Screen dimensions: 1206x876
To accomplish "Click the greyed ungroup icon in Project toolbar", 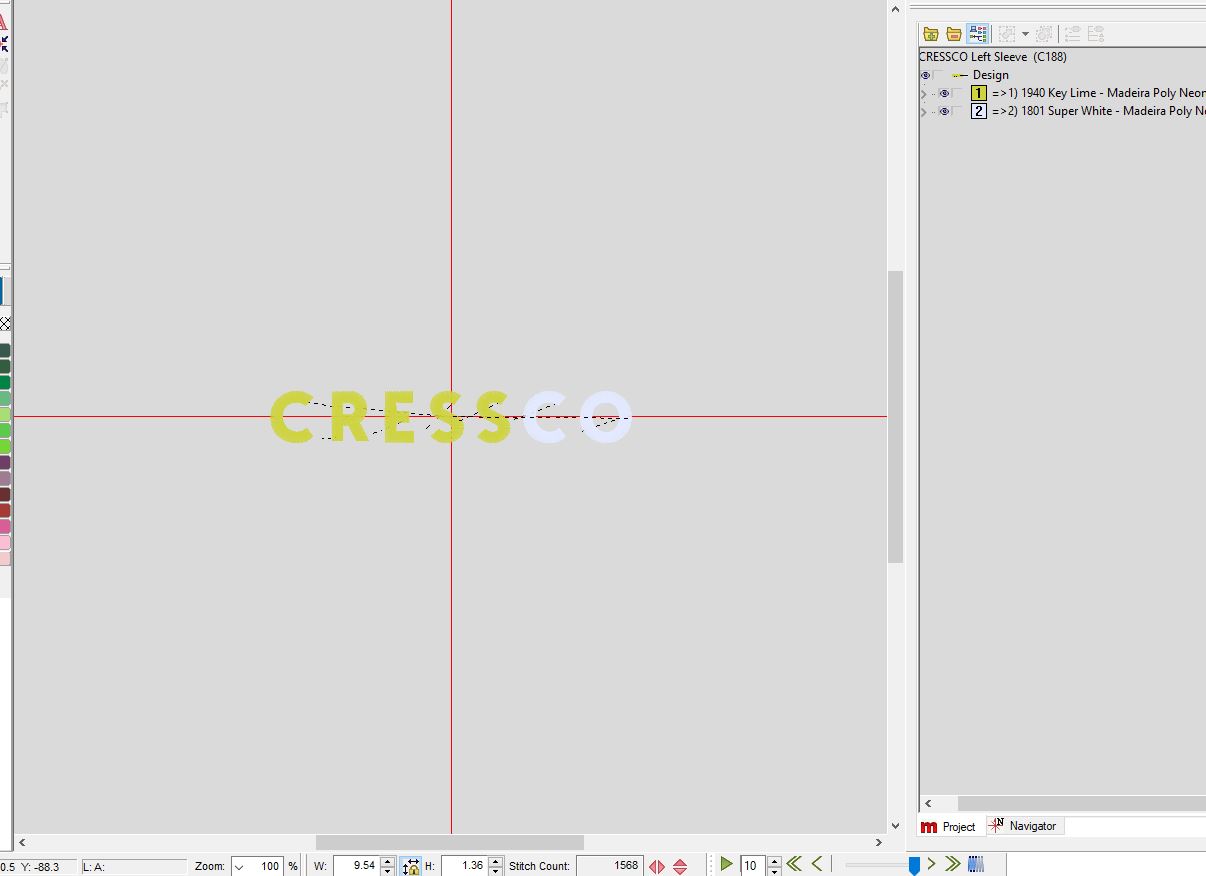I will pos(1044,34).
